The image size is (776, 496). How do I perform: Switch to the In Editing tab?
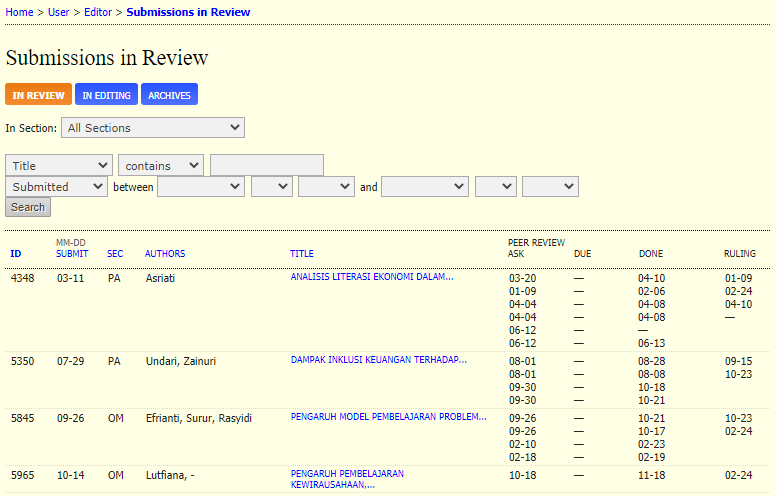[x=106, y=95]
